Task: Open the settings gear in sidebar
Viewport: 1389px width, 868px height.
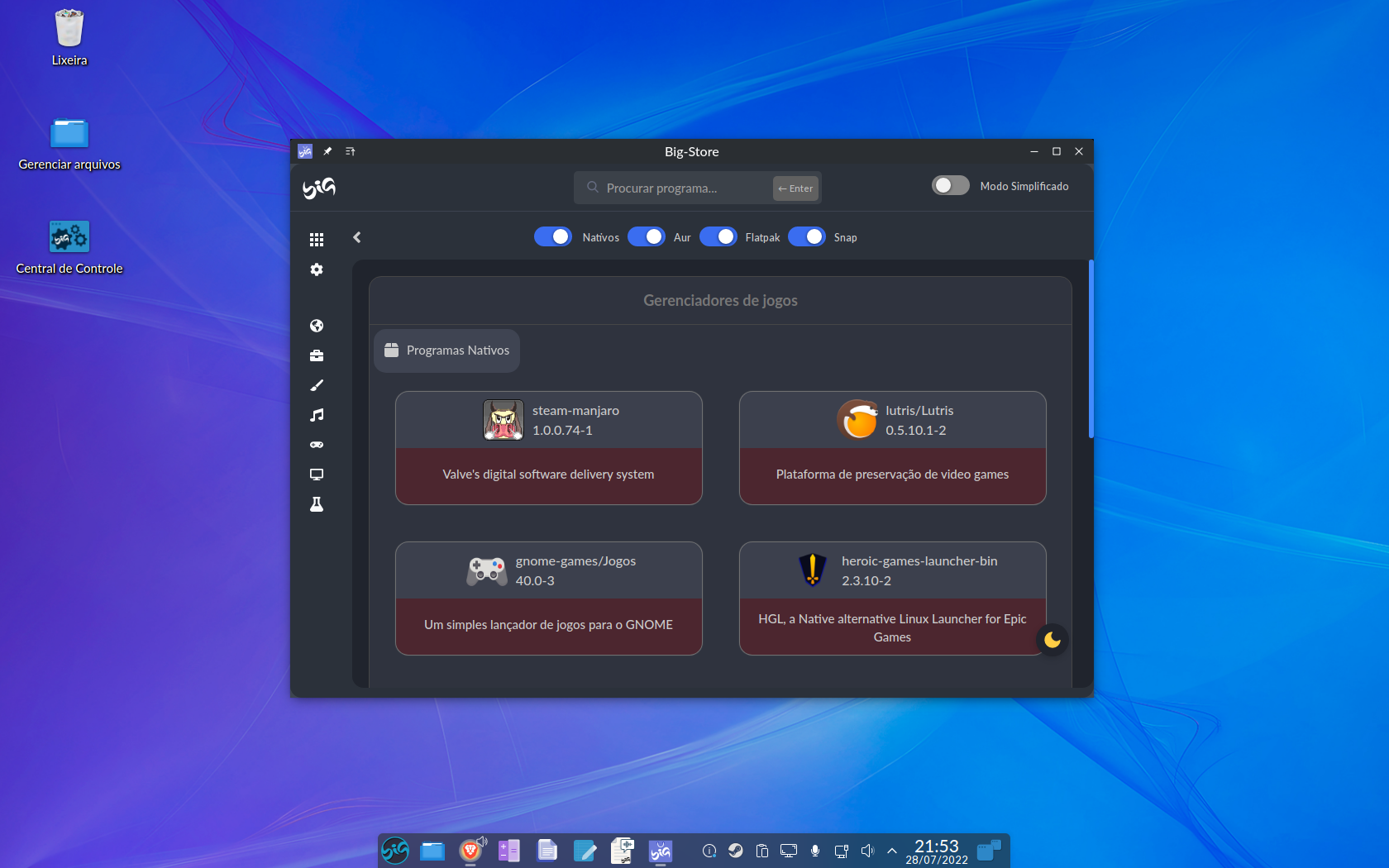Action: click(x=317, y=269)
